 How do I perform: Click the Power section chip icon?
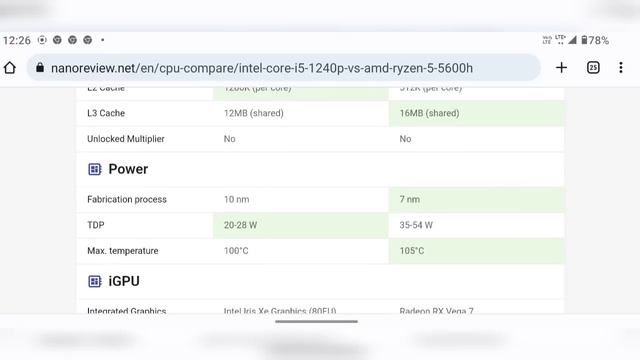pyautogui.click(x=95, y=169)
